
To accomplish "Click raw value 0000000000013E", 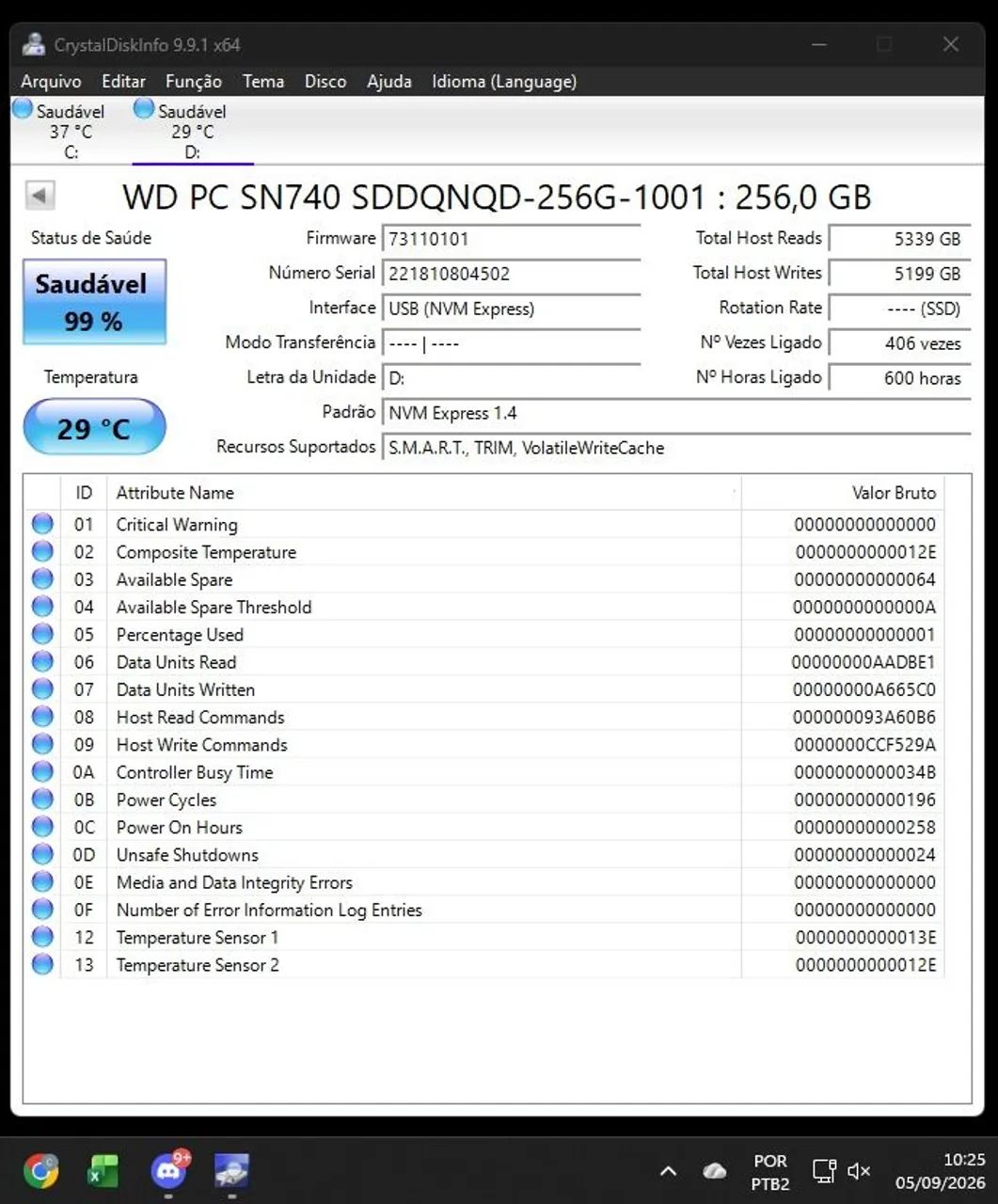I will (x=865, y=938).
